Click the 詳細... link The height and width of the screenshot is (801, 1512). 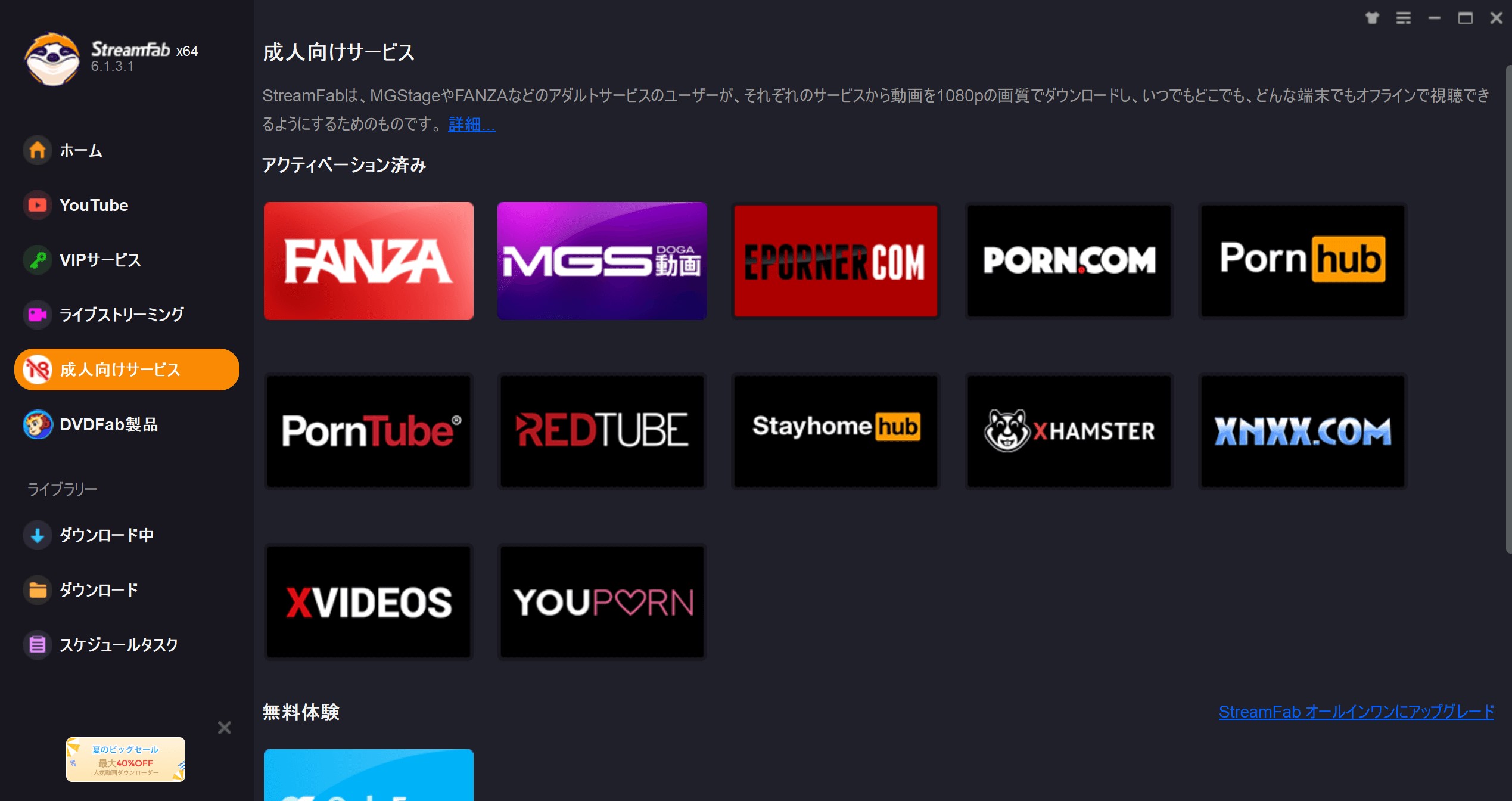(x=472, y=124)
